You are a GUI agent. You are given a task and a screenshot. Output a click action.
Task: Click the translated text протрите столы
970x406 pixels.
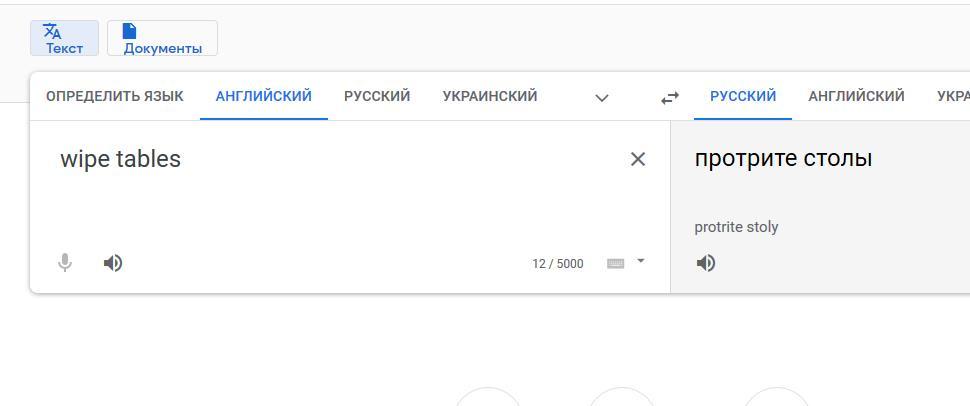click(783, 158)
